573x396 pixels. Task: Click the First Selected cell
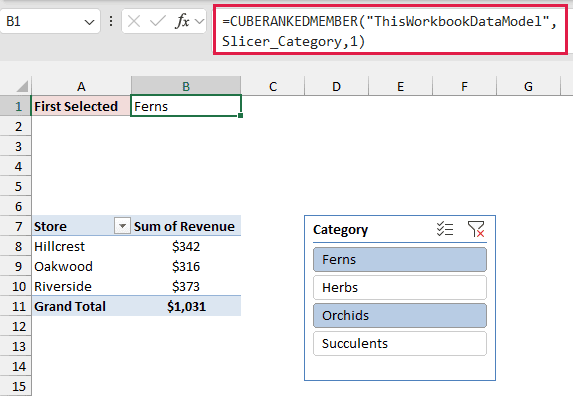[81, 106]
